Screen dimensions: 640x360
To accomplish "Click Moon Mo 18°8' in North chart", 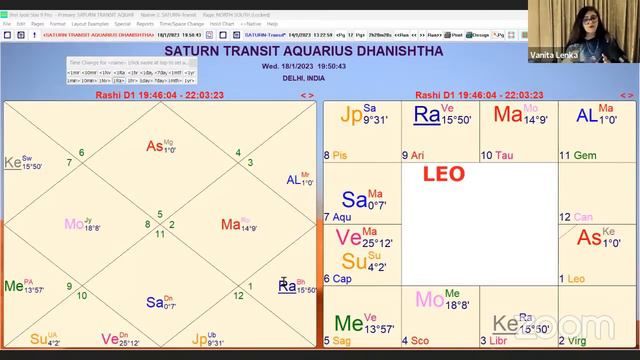I will tap(82, 224).
